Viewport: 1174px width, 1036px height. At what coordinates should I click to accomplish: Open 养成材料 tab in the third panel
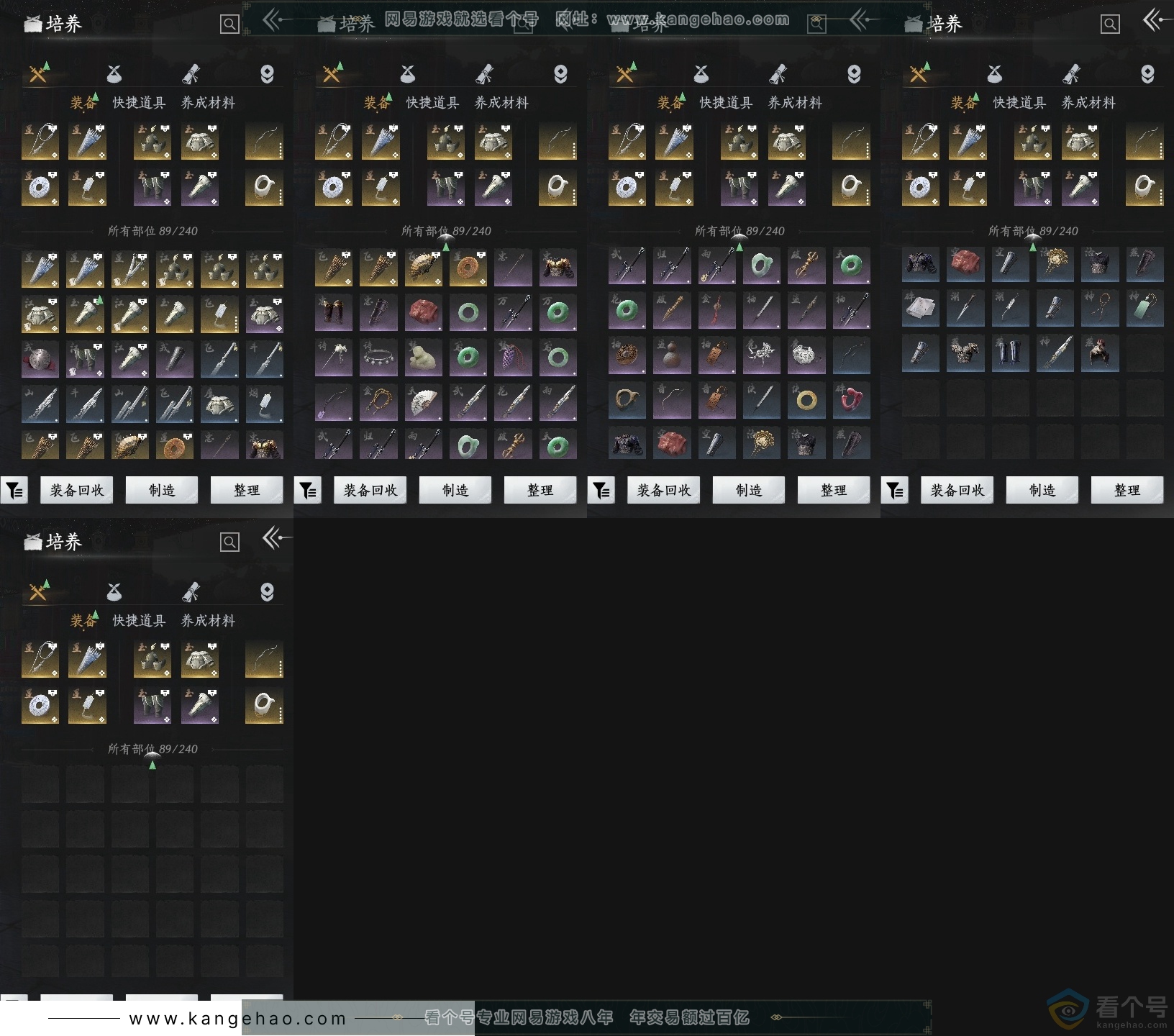pyautogui.click(x=795, y=103)
